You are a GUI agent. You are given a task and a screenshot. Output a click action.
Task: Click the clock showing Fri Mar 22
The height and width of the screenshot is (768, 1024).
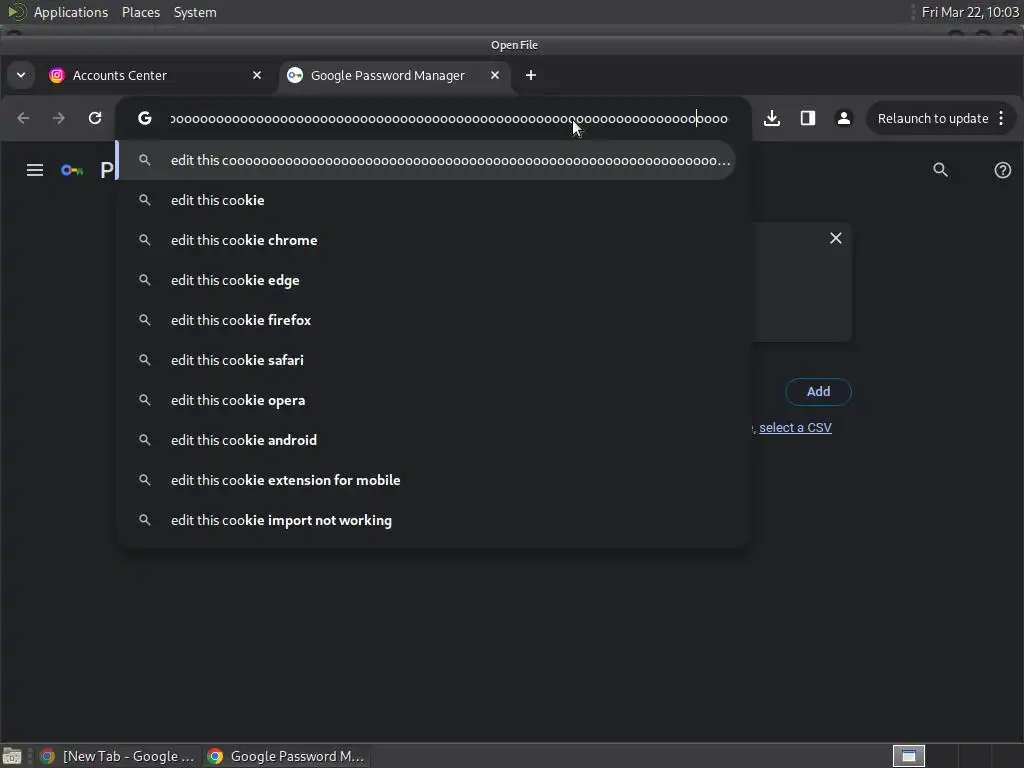(970, 12)
